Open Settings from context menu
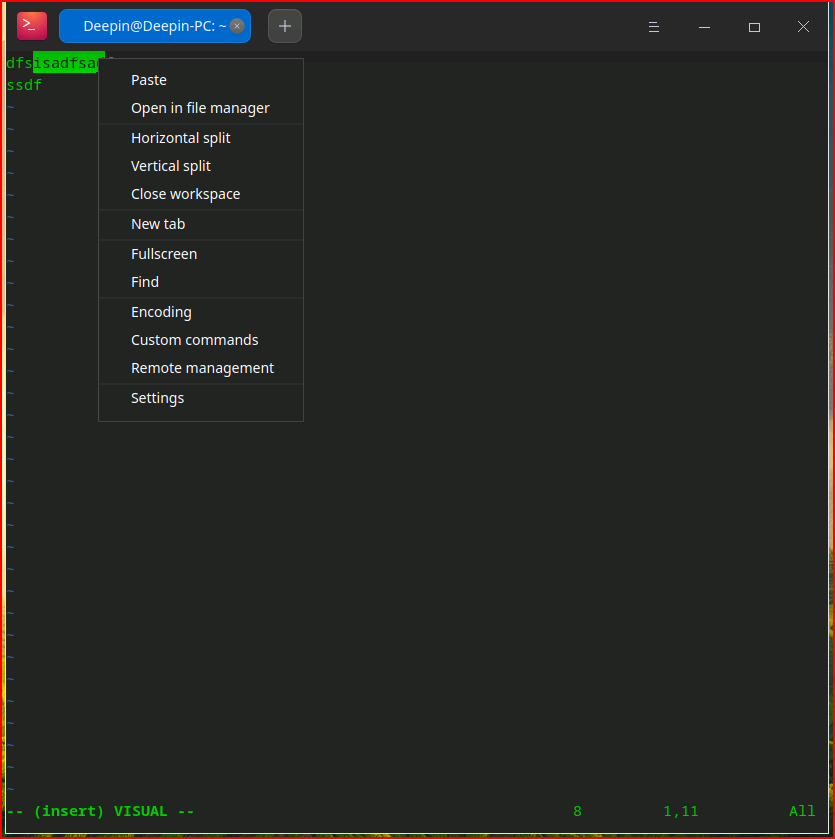 201,398
